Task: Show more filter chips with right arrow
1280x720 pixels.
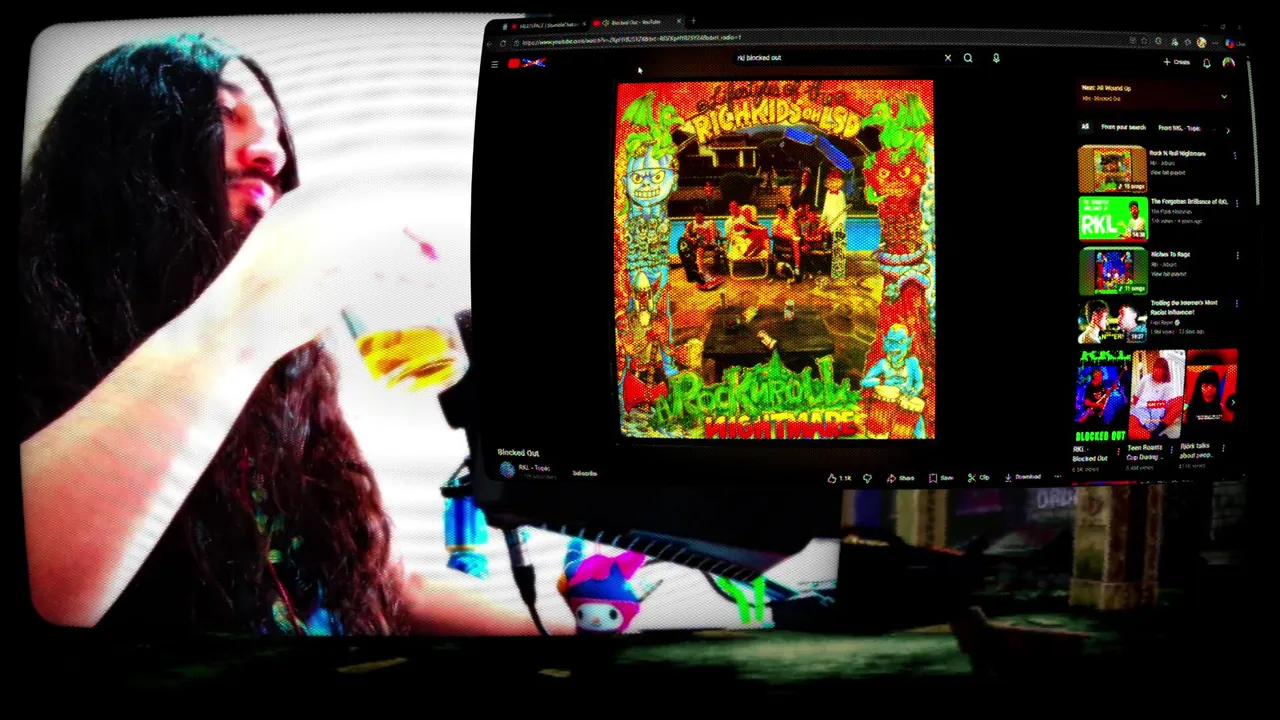Action: (1227, 130)
